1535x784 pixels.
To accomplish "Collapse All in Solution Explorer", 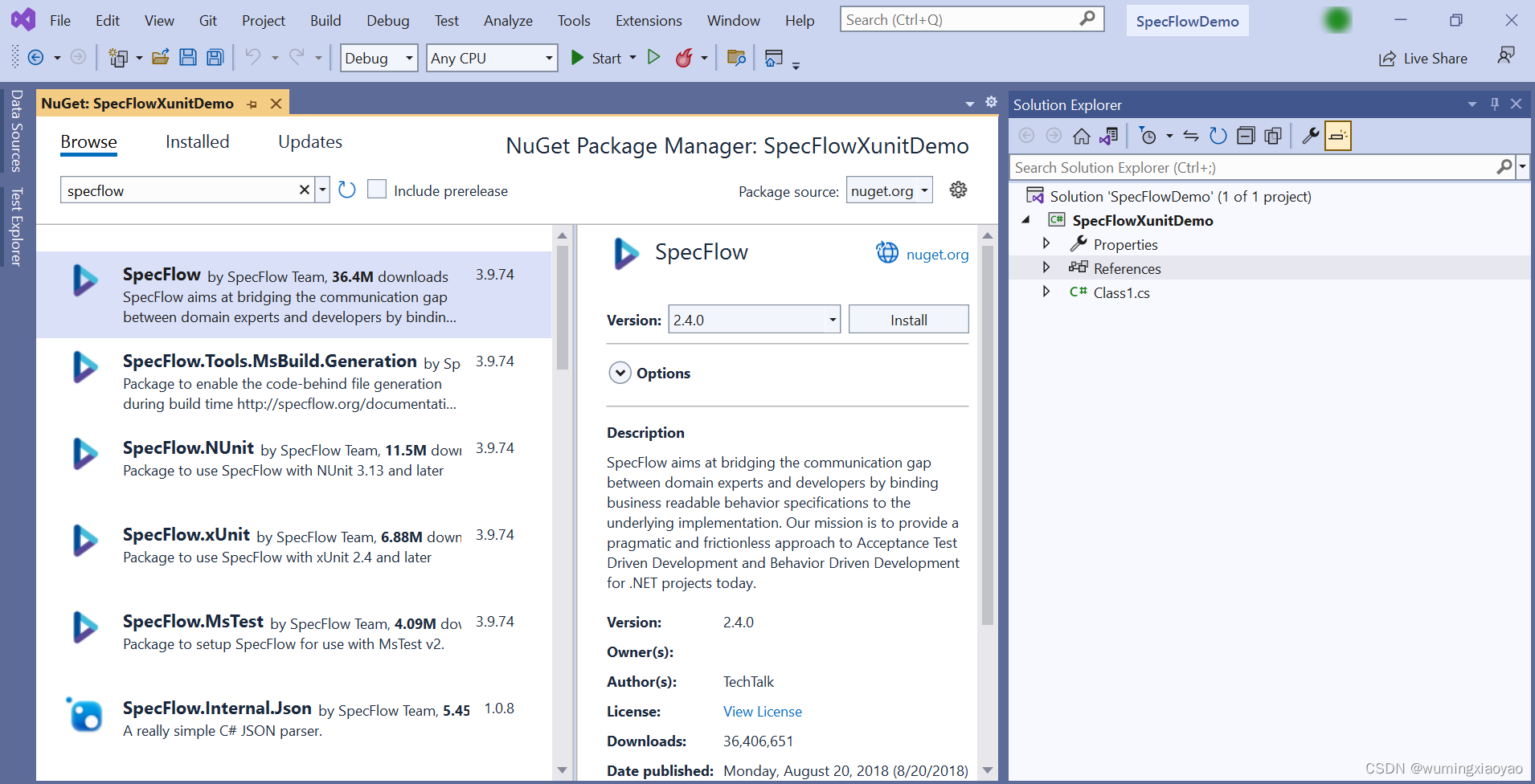I will pyautogui.click(x=1246, y=137).
